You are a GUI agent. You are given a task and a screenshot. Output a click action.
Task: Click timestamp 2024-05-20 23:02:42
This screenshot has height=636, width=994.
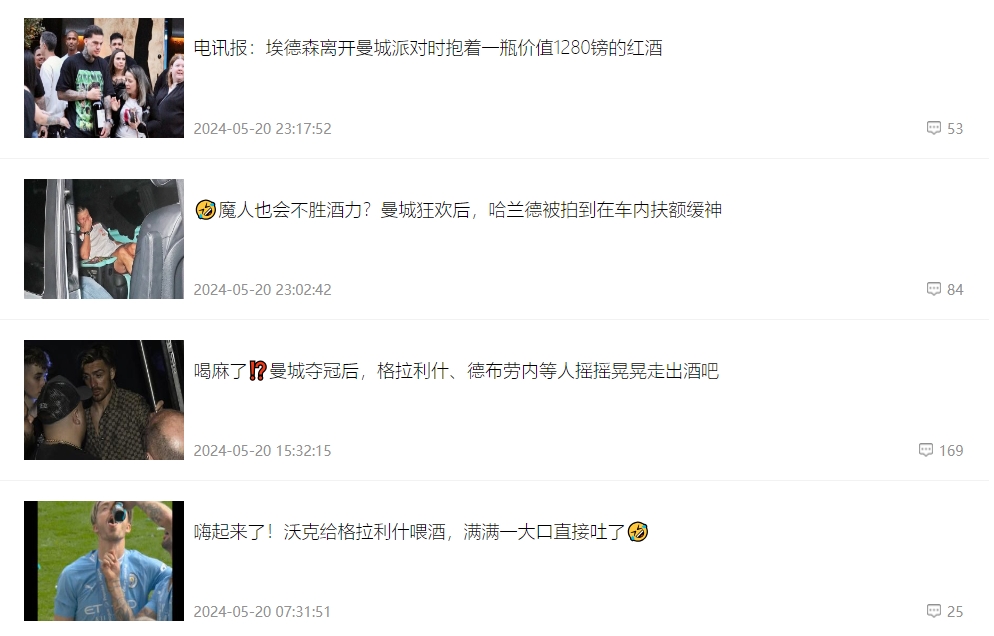262,290
